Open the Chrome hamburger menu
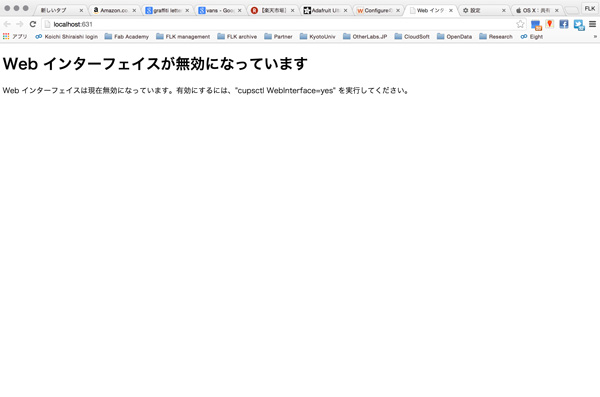The height and width of the screenshot is (397, 600). [x=592, y=24]
